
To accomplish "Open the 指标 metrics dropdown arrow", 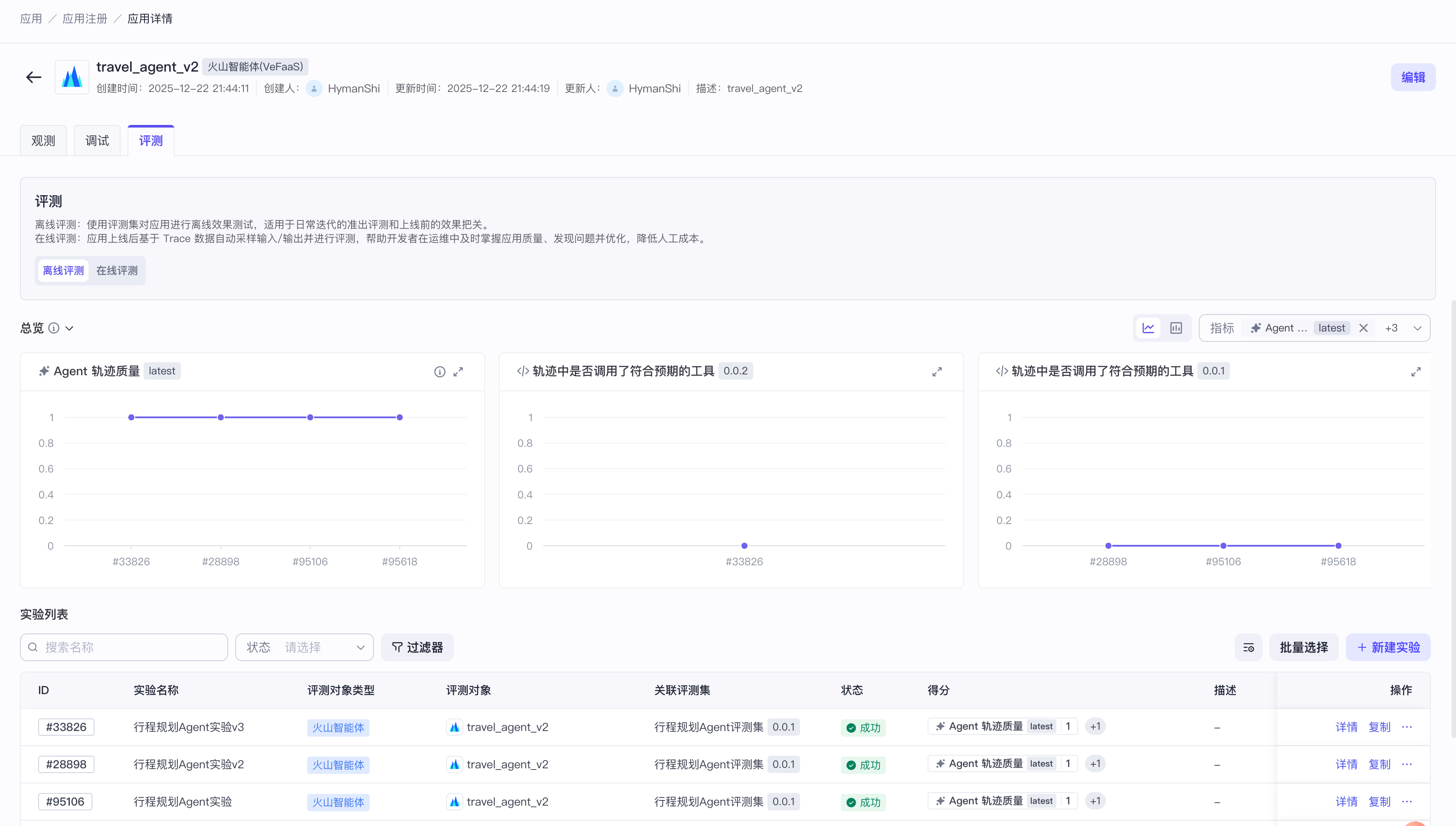I will [x=1417, y=328].
